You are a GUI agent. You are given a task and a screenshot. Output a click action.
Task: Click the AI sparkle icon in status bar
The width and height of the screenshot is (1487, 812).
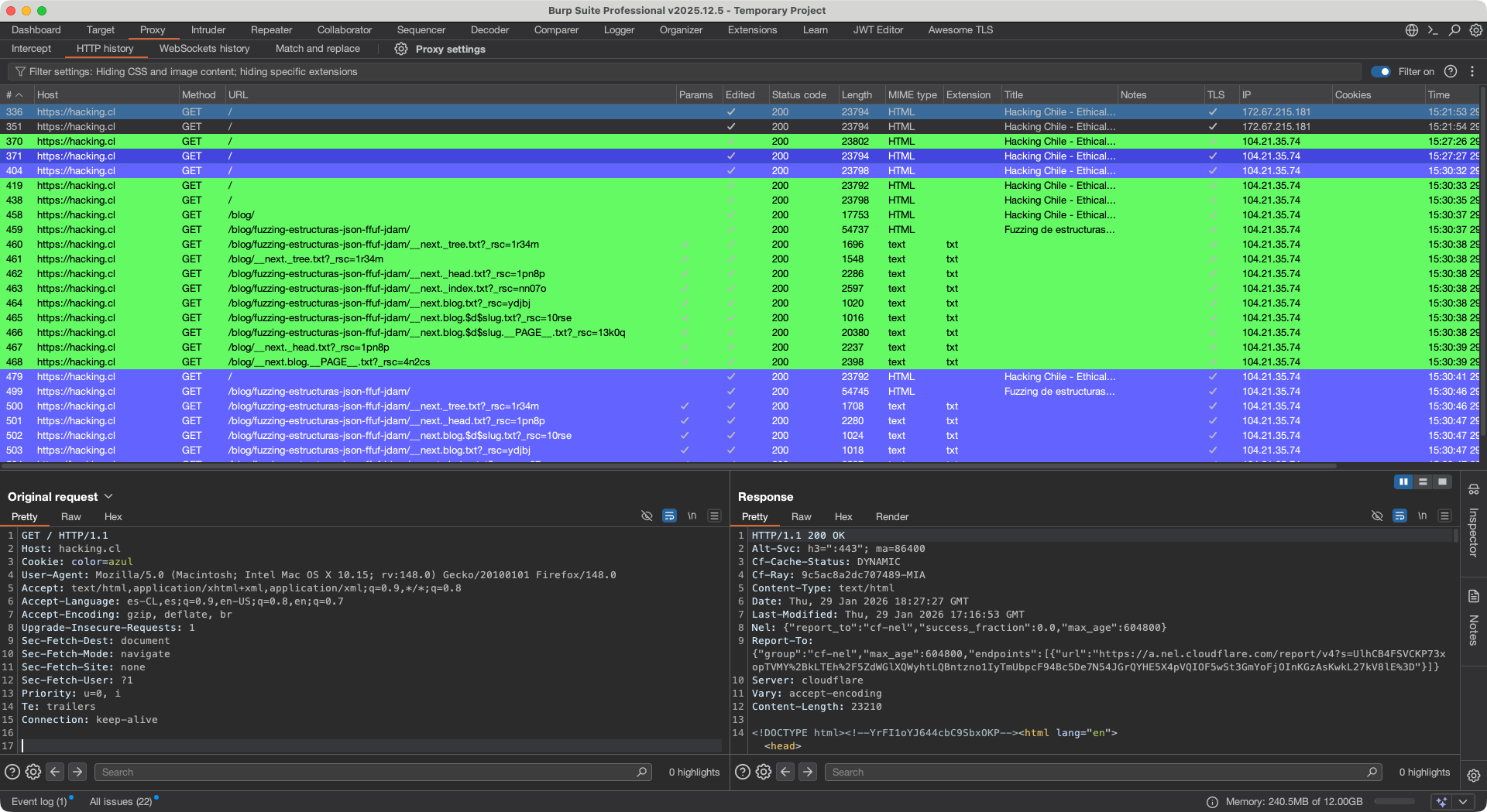pos(1441,802)
